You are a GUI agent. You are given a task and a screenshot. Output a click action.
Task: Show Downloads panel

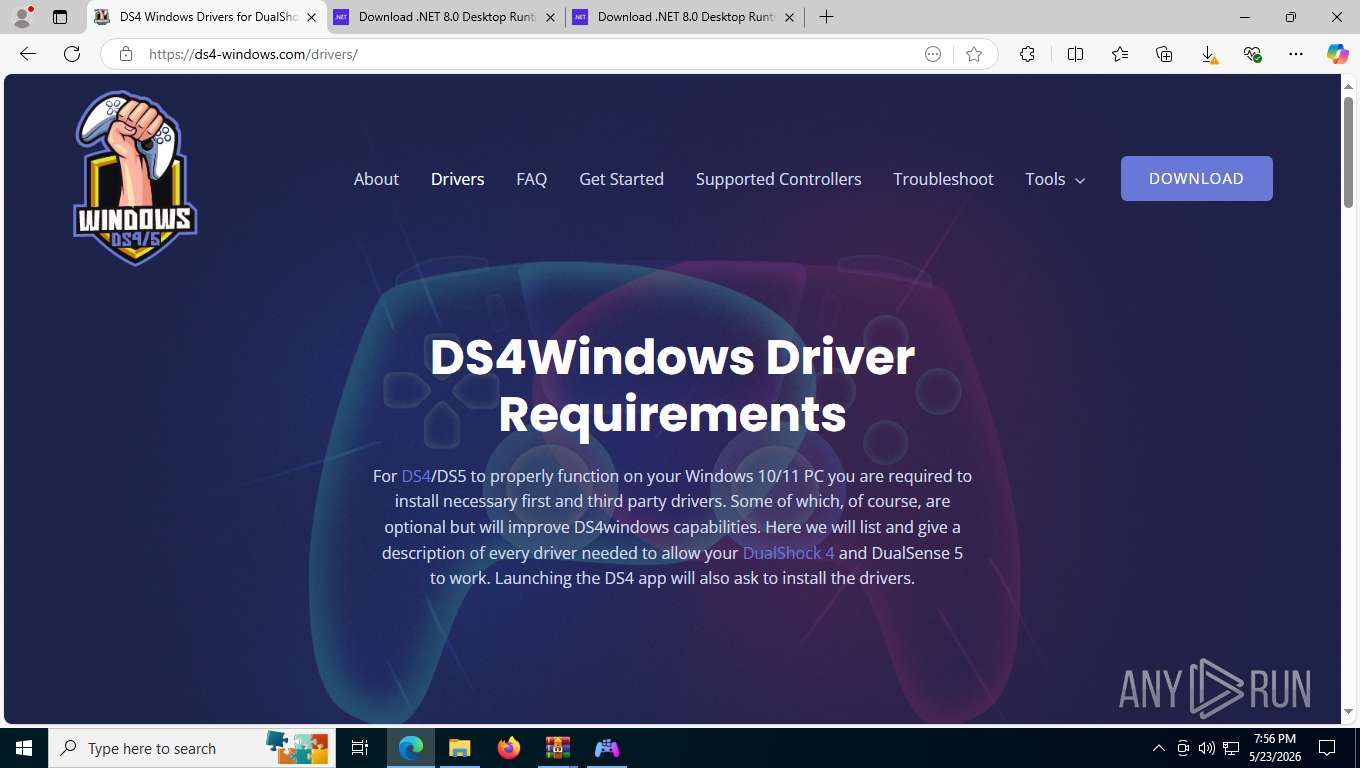(x=1208, y=54)
